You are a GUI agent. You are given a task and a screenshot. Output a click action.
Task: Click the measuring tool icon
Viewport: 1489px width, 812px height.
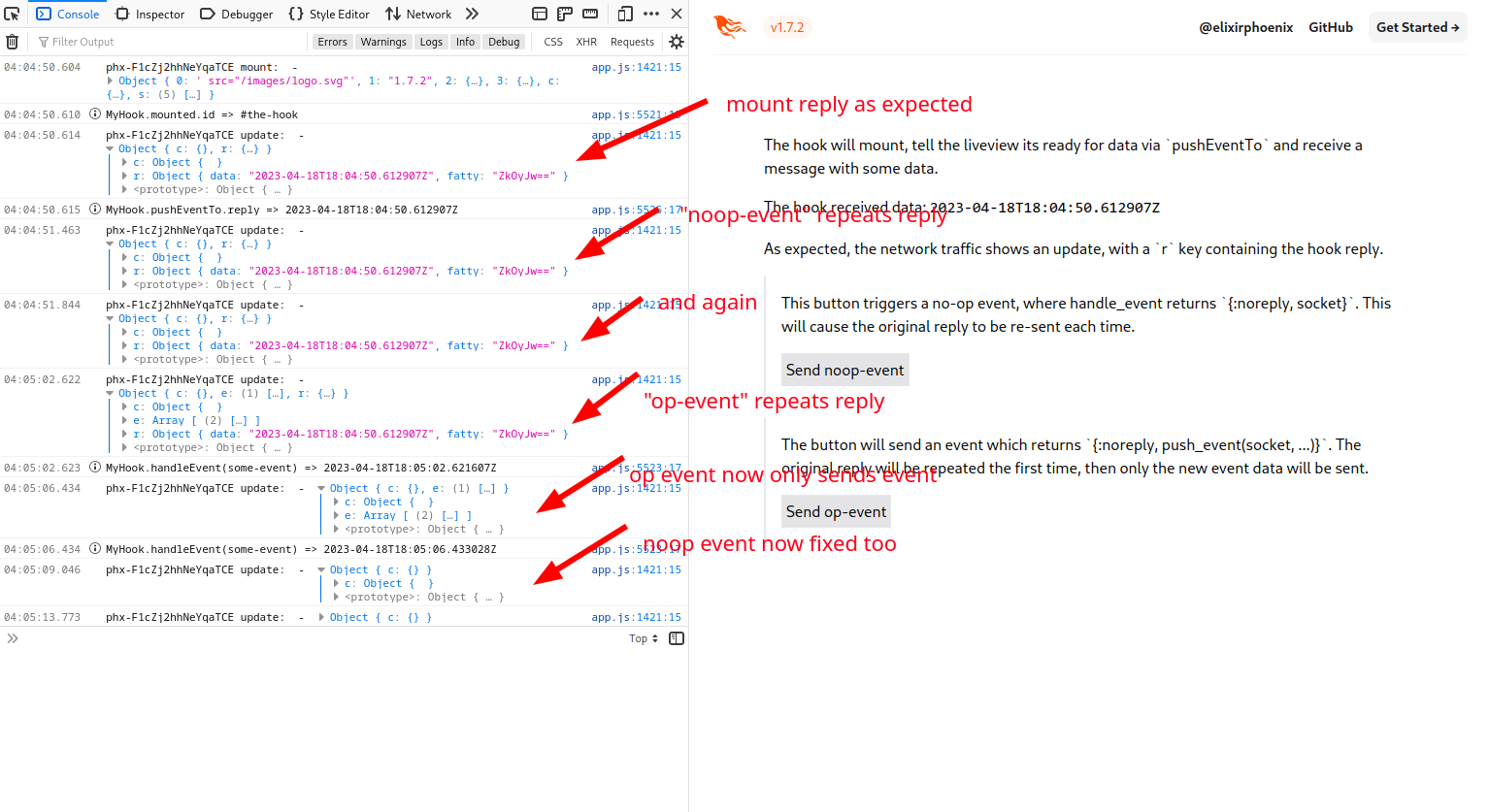(565, 14)
